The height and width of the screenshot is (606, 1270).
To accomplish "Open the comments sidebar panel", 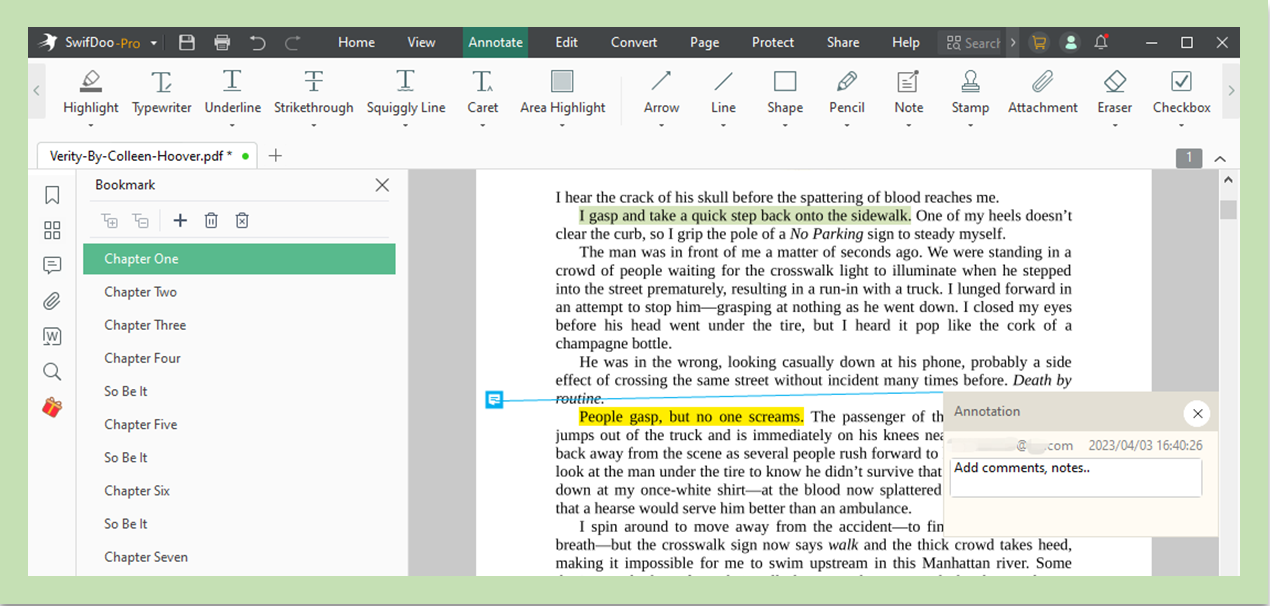I will point(52,266).
